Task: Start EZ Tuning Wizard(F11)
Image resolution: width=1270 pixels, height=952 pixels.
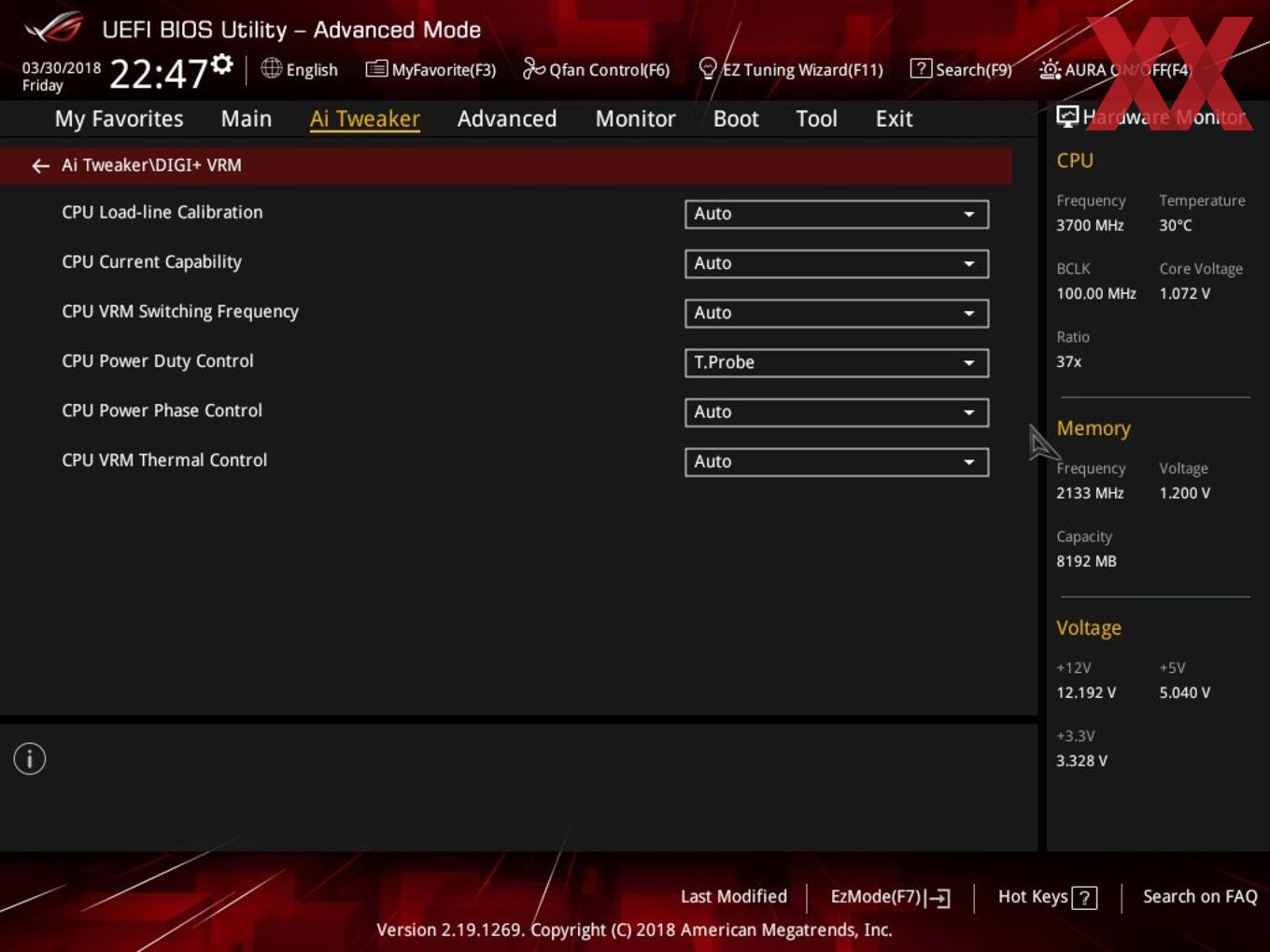Action: tap(802, 70)
